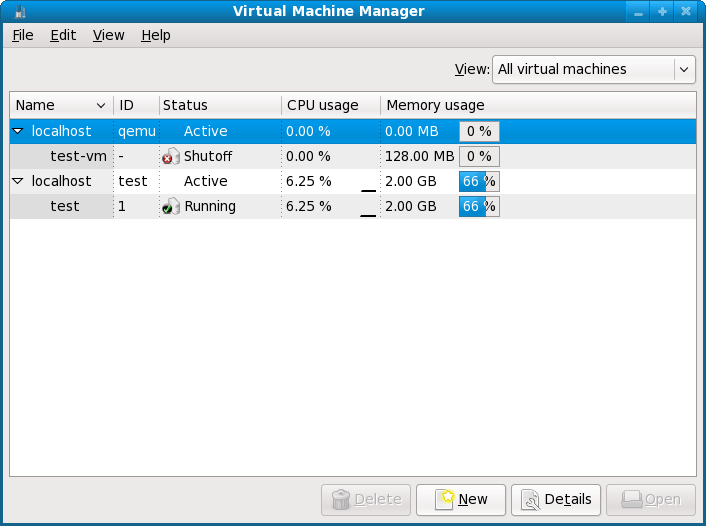This screenshot has height=526, width=706.
Task: Click the Memory usage column header
Action: pyautogui.click(x=435, y=105)
